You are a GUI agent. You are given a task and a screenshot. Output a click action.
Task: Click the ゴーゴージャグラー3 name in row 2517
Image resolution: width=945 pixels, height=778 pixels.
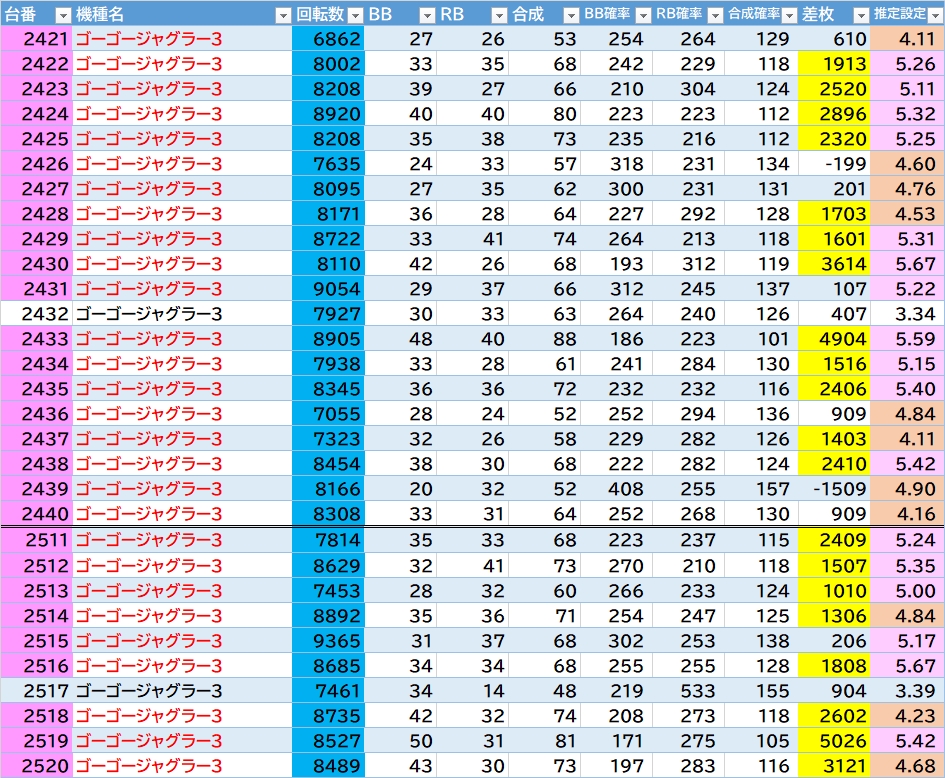149,691
